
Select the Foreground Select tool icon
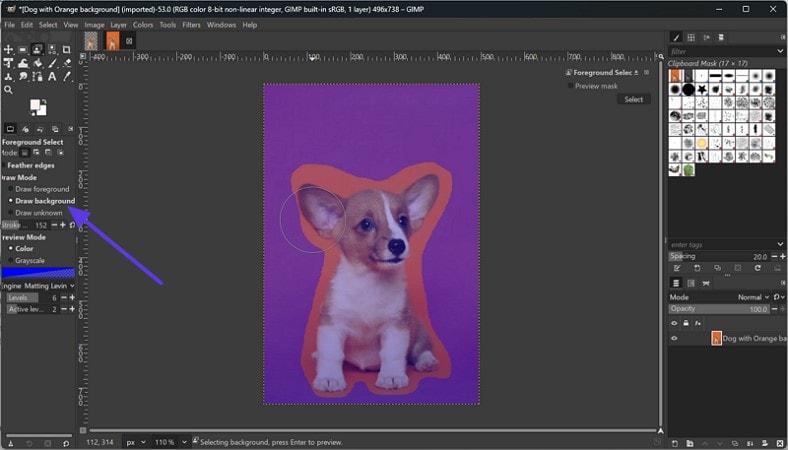[x=37, y=49]
